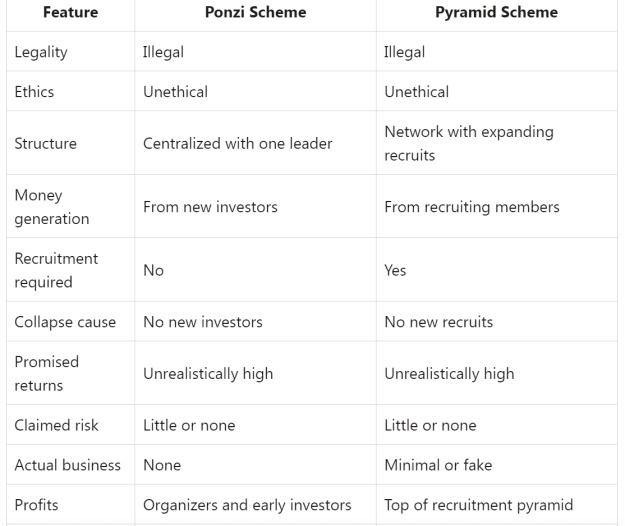Click the Claimed risk row label
This screenshot has width=625, height=526.
(x=56, y=425)
